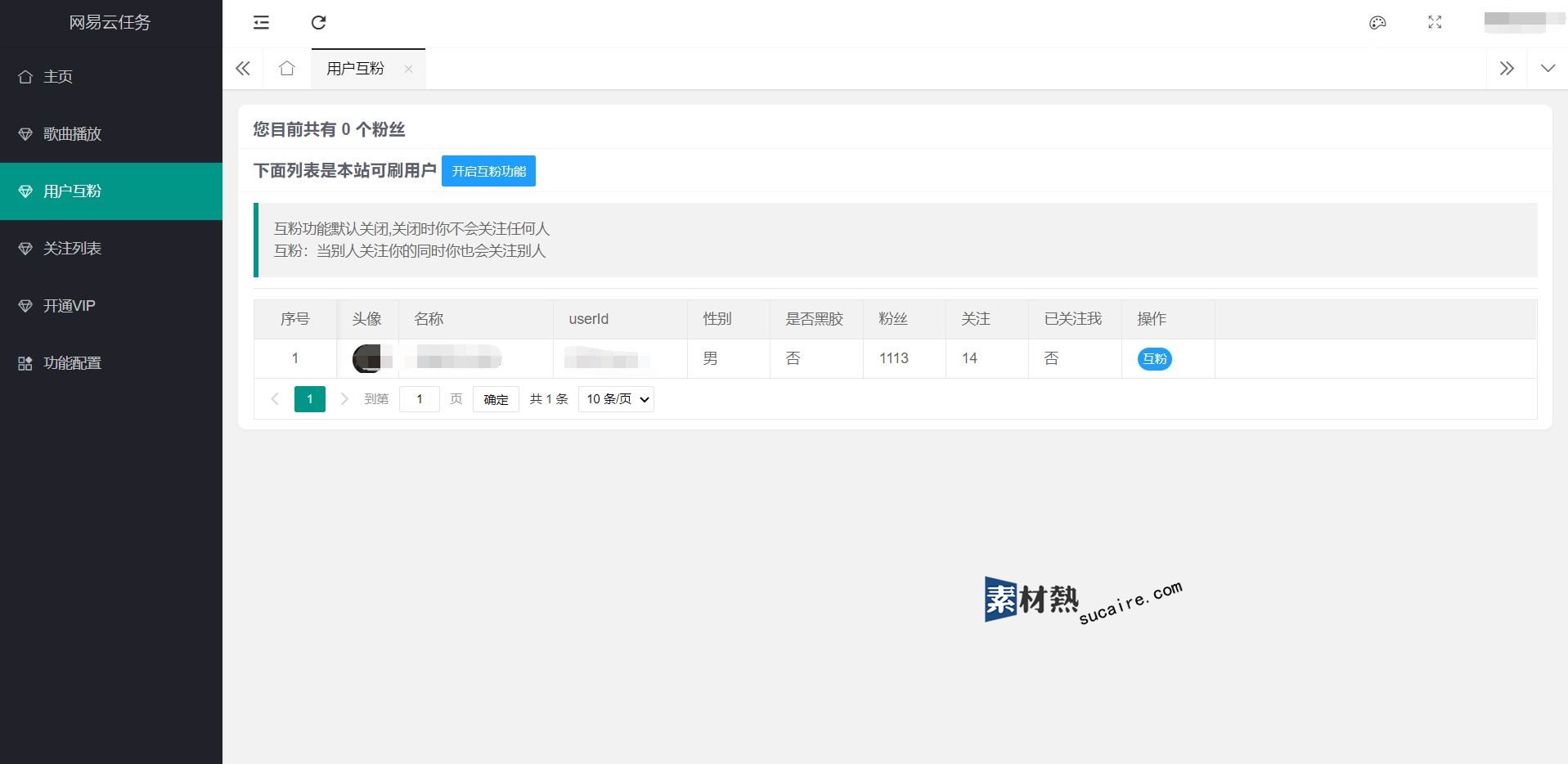Image resolution: width=1568 pixels, height=764 pixels.
Task: Go to previous page arrow
Action: 275,399
